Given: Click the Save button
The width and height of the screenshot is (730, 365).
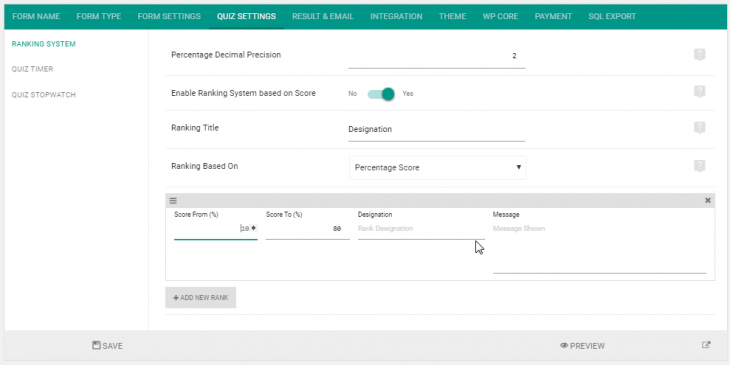Looking at the screenshot, I should point(108,346).
